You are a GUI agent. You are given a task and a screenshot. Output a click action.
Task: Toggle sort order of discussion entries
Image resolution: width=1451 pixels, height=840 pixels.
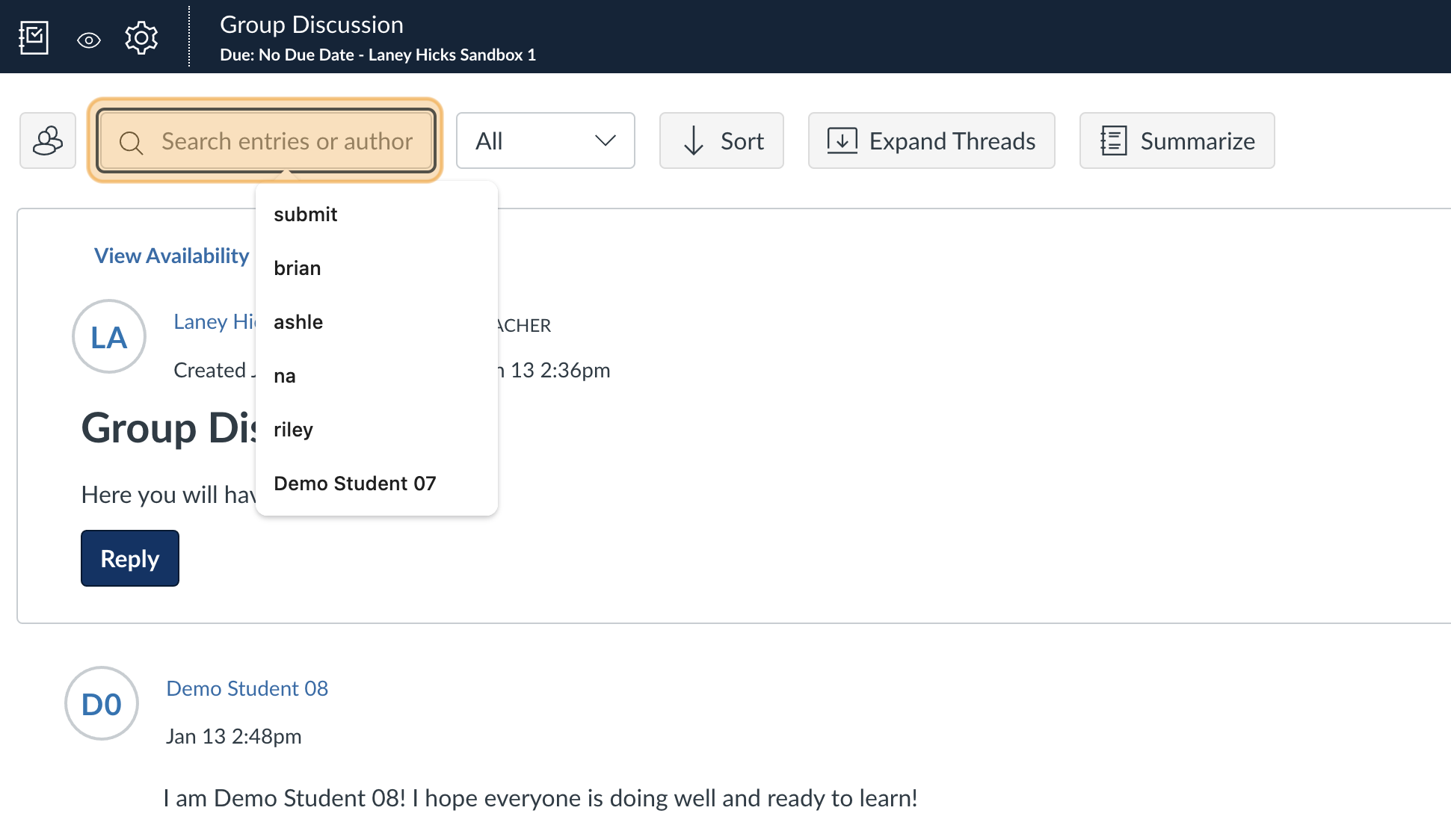click(x=721, y=140)
